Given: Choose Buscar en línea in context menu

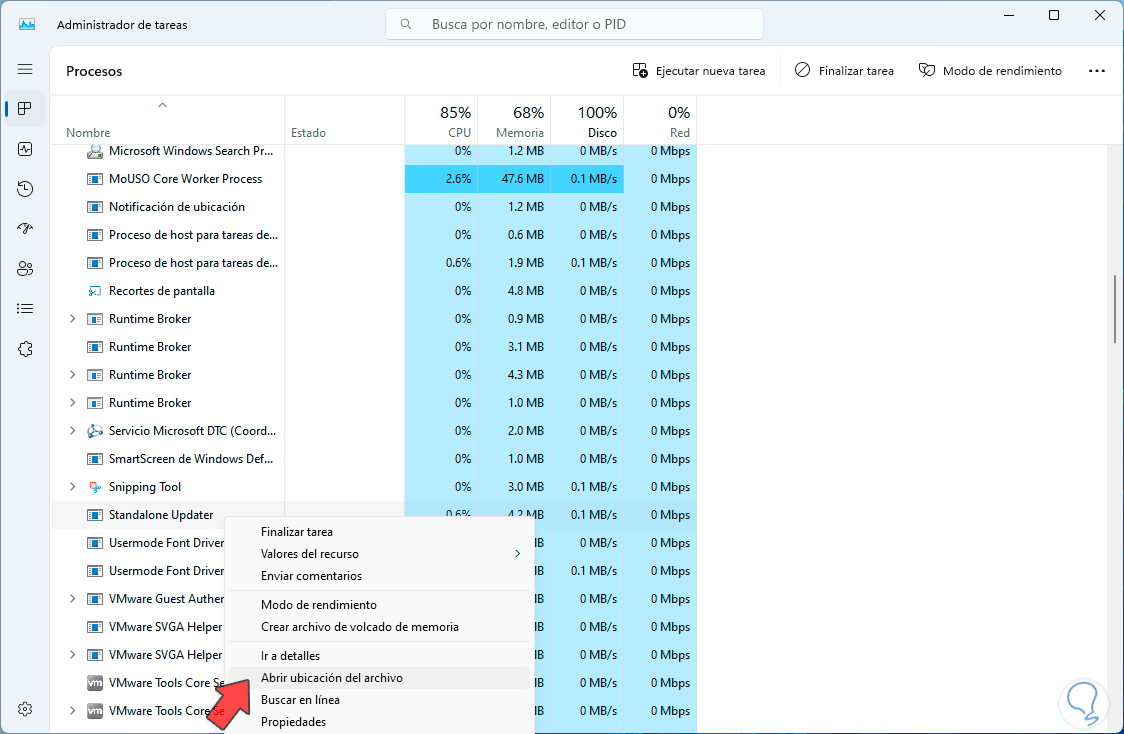Looking at the screenshot, I should 379,700.
